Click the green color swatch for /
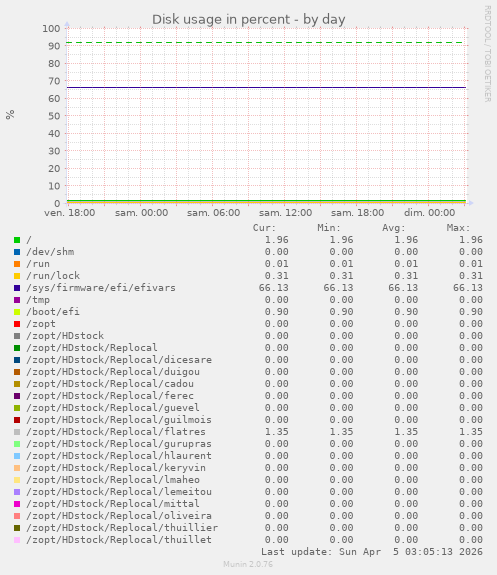This screenshot has height=575, width=497. coord(17,240)
